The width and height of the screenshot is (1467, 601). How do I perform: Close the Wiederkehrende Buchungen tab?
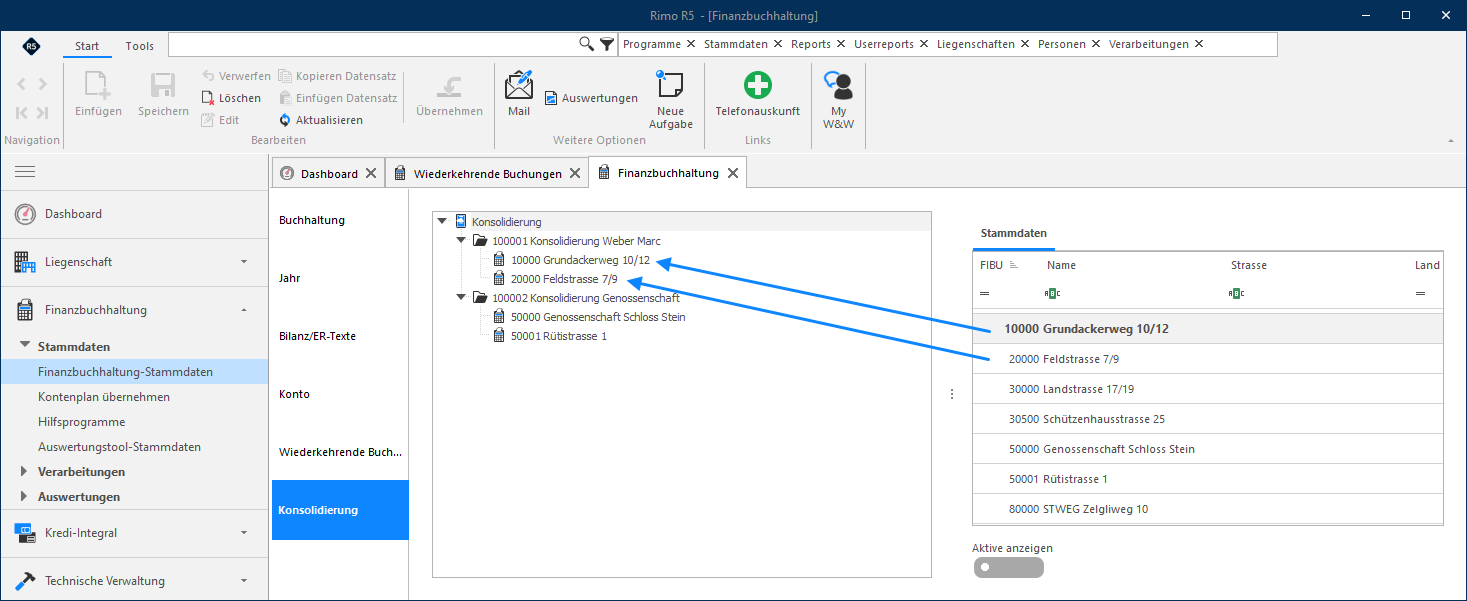(x=575, y=173)
